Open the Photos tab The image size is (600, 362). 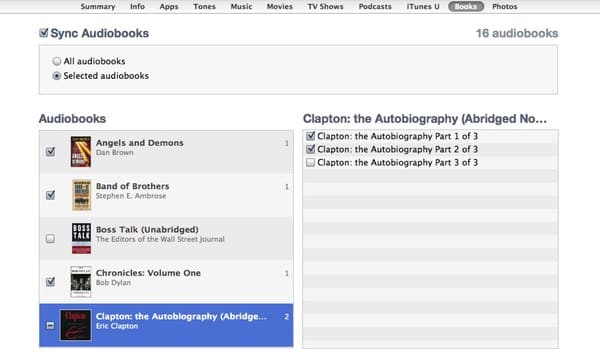(504, 7)
